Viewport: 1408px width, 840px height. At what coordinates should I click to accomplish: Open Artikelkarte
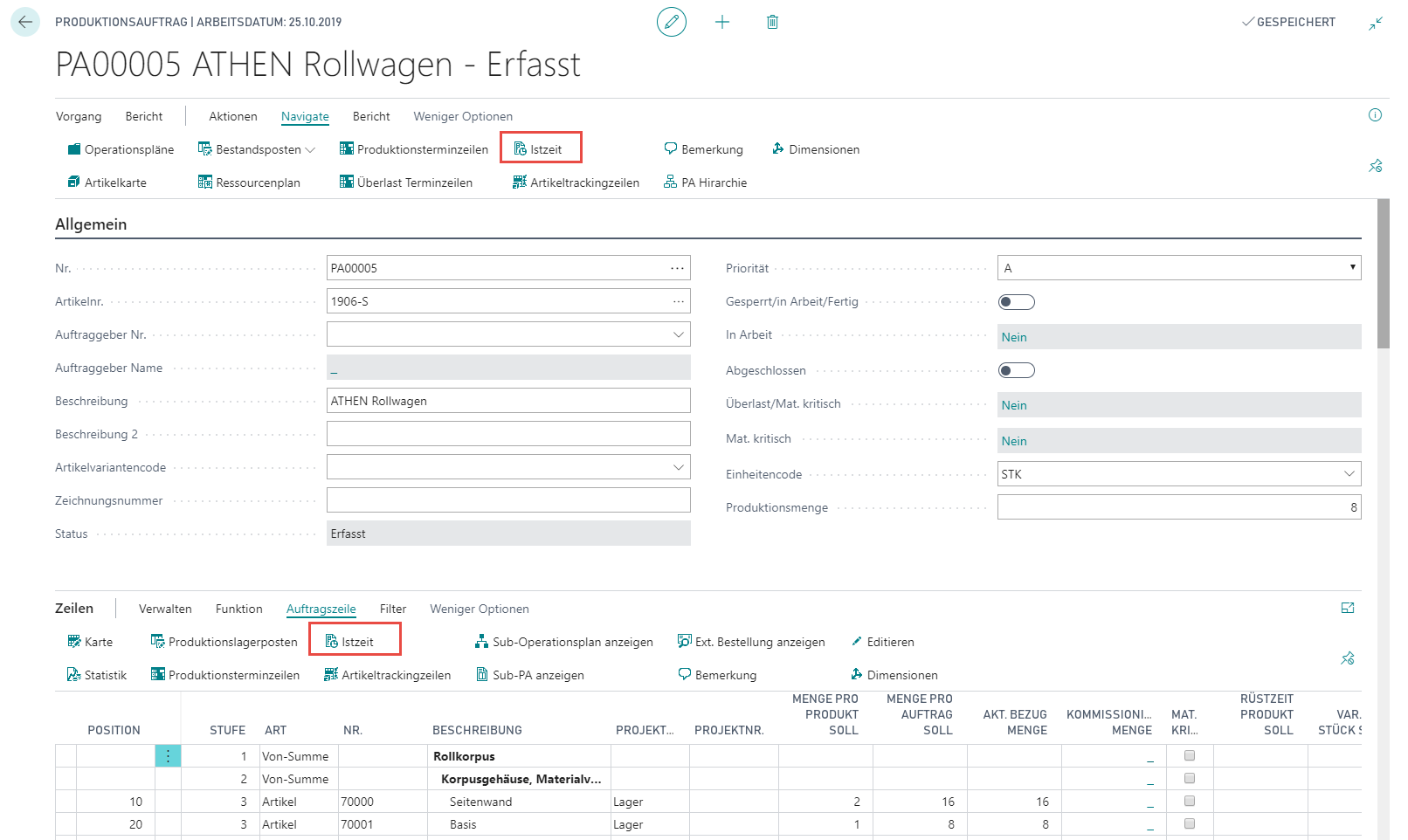[x=107, y=182]
